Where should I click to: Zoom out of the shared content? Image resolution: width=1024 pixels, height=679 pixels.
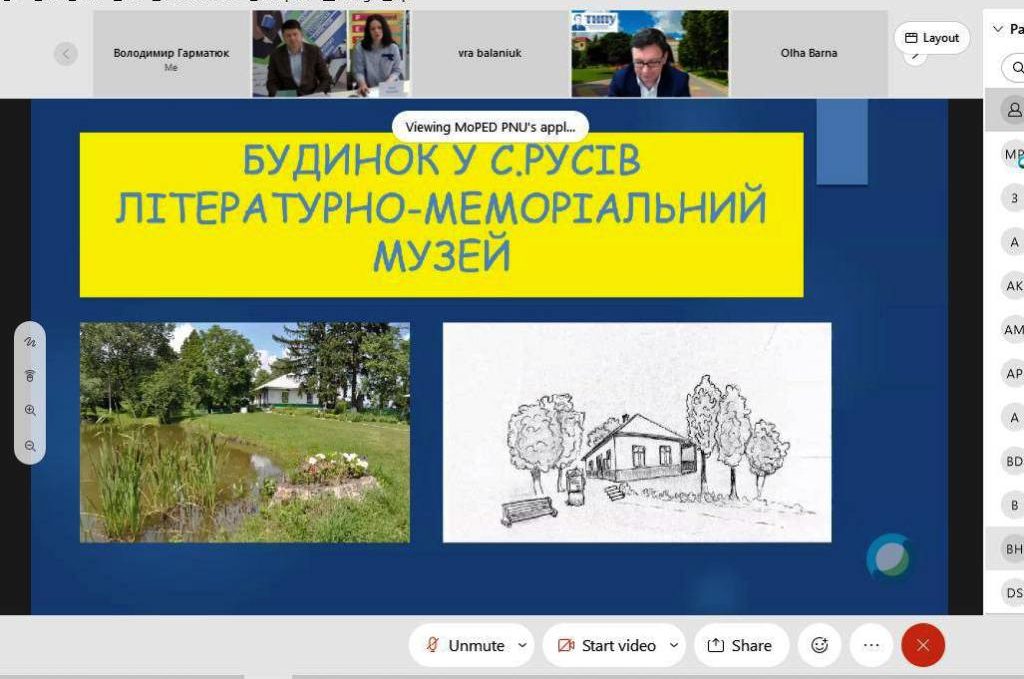30,446
